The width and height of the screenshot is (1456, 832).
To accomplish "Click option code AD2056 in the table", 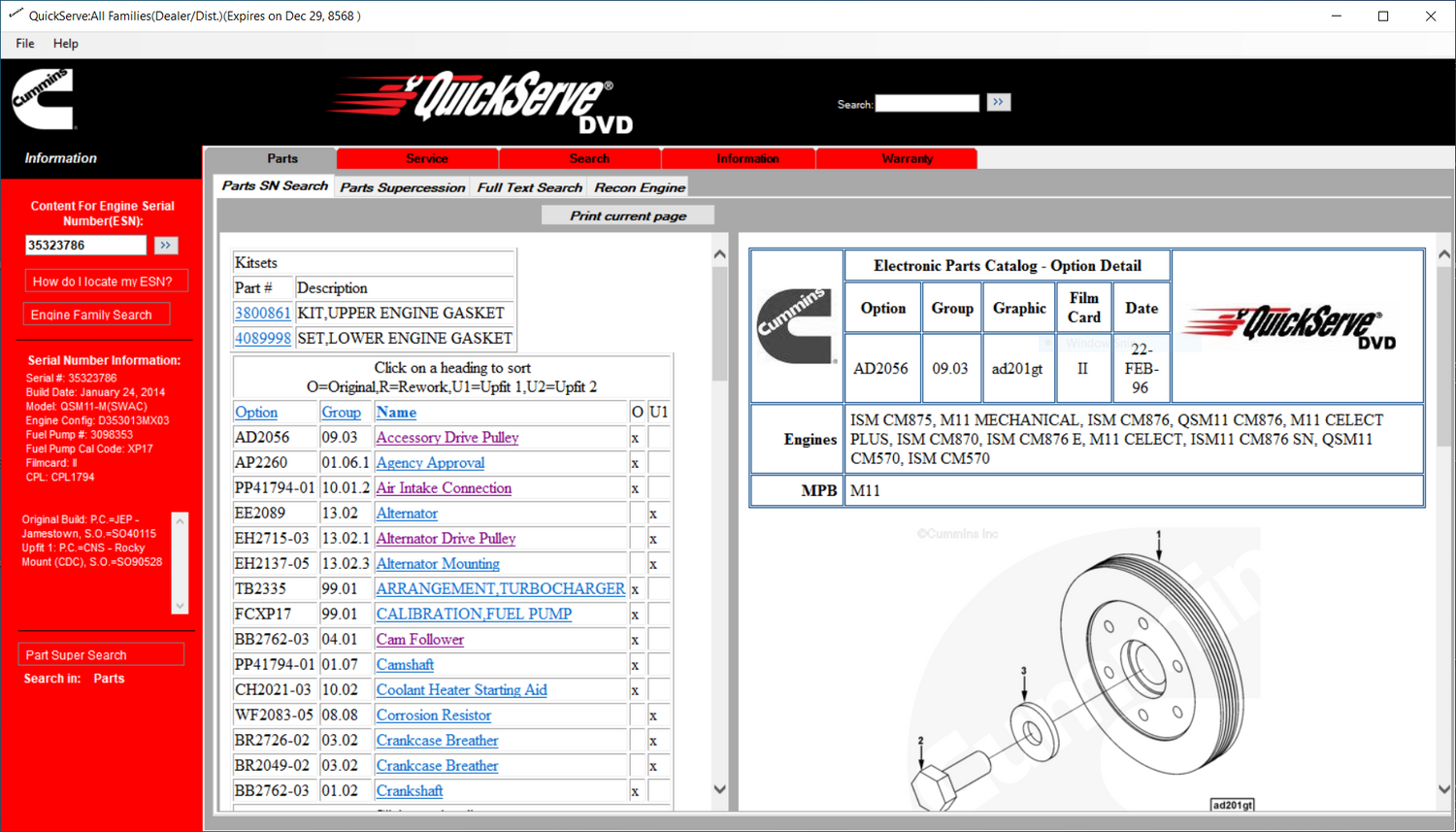I will tap(262, 438).
